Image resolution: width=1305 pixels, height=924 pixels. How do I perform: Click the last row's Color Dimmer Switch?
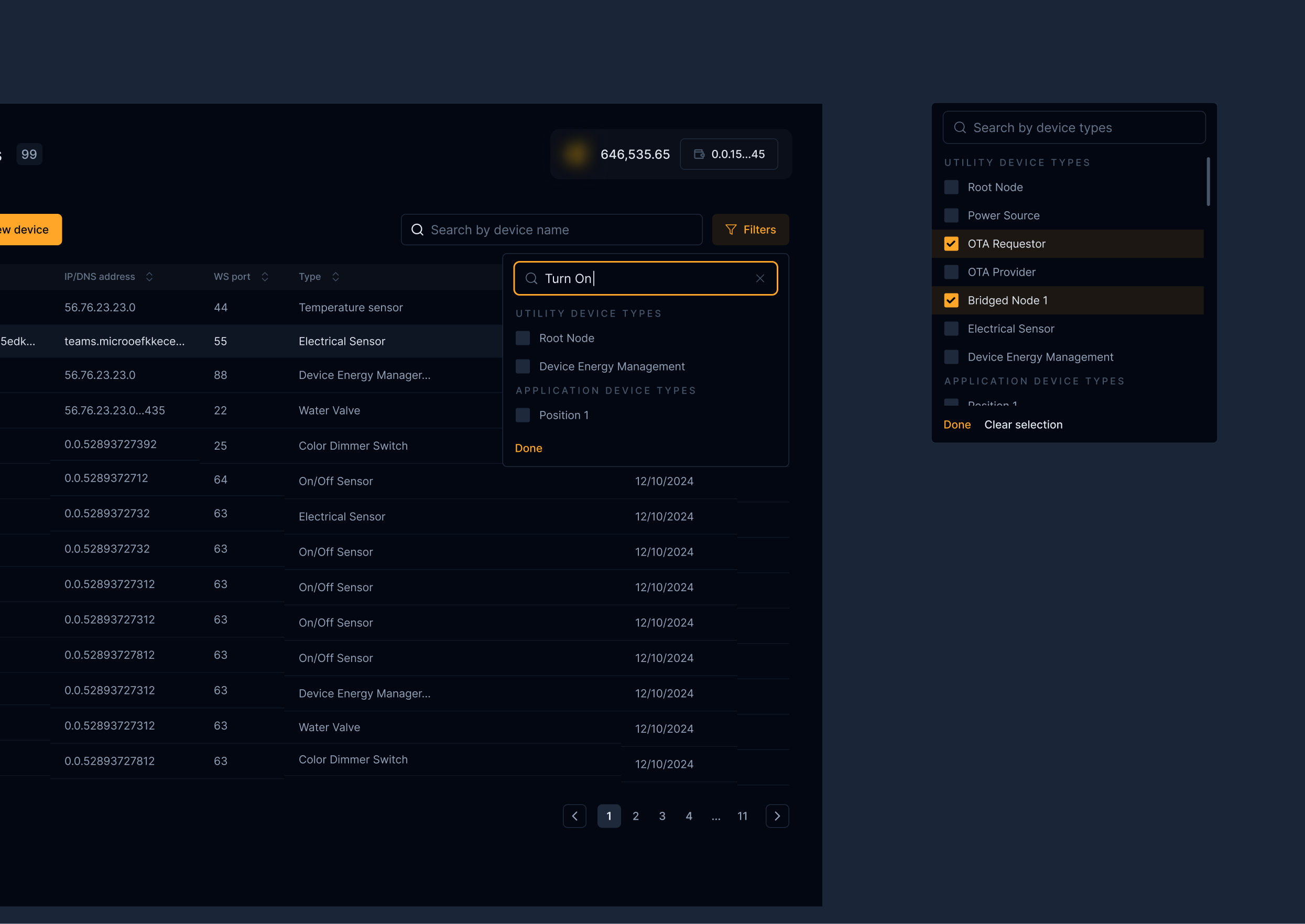pyautogui.click(x=353, y=759)
